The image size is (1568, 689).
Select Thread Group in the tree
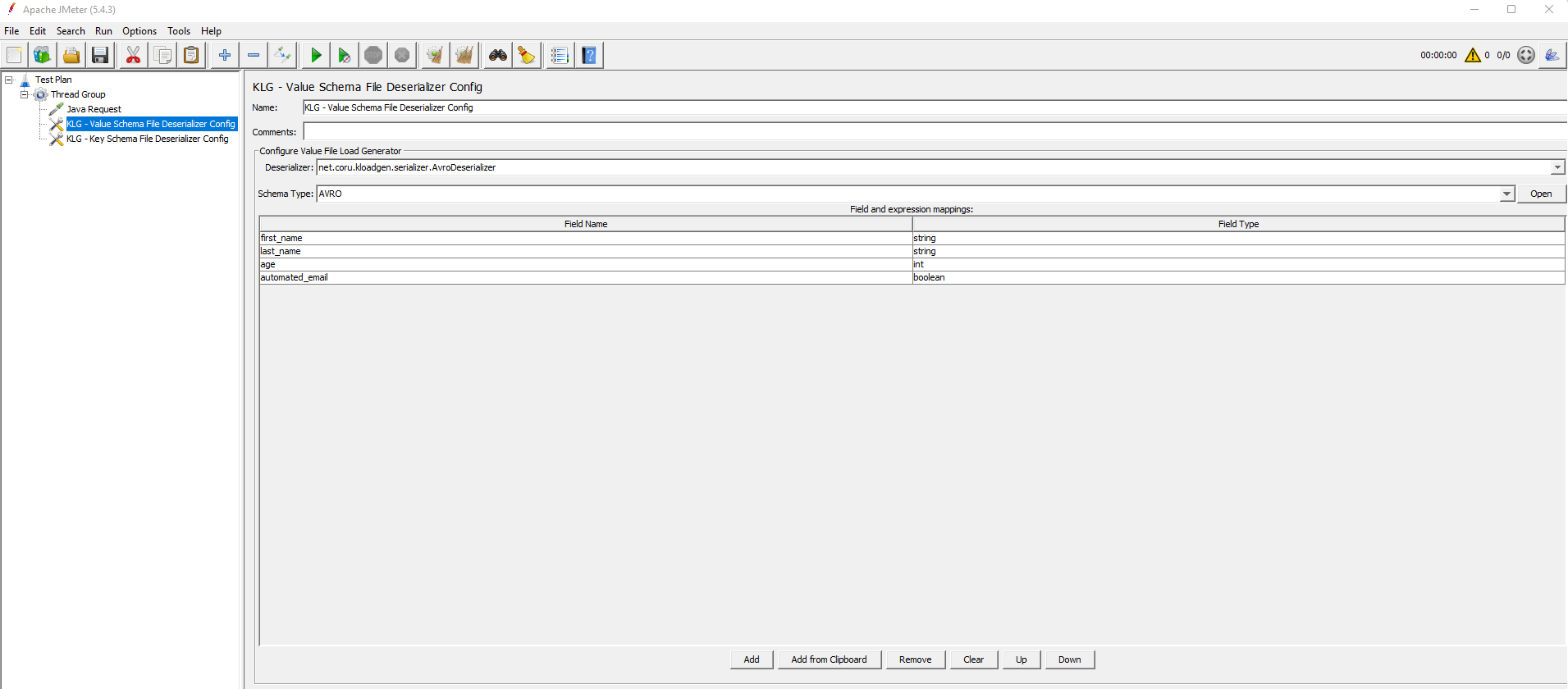click(x=78, y=94)
